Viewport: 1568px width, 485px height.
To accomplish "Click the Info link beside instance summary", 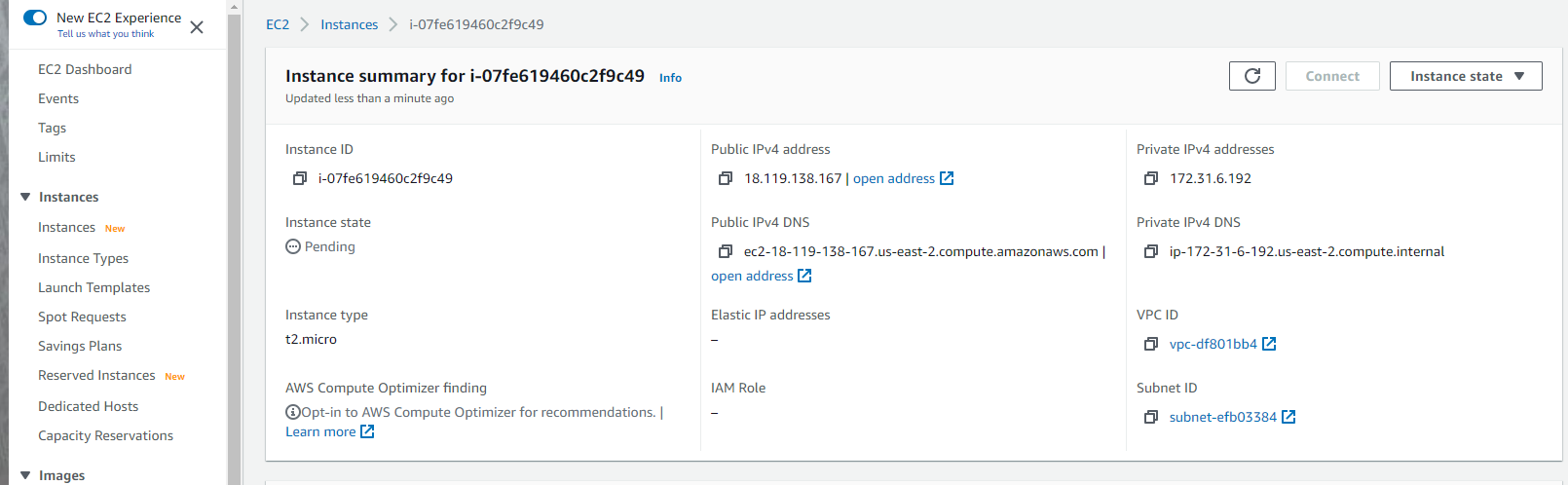I will pos(670,78).
